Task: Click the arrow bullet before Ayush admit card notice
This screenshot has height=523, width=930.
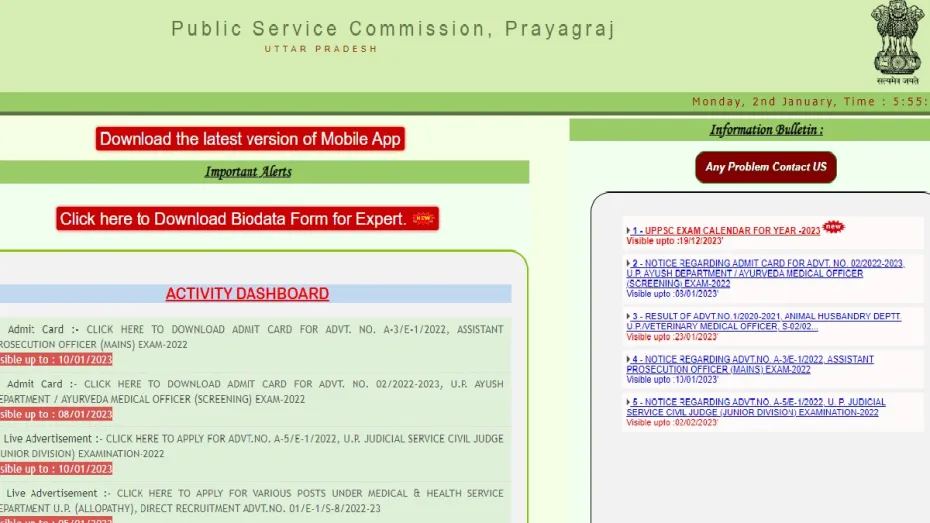Action: 628,263
